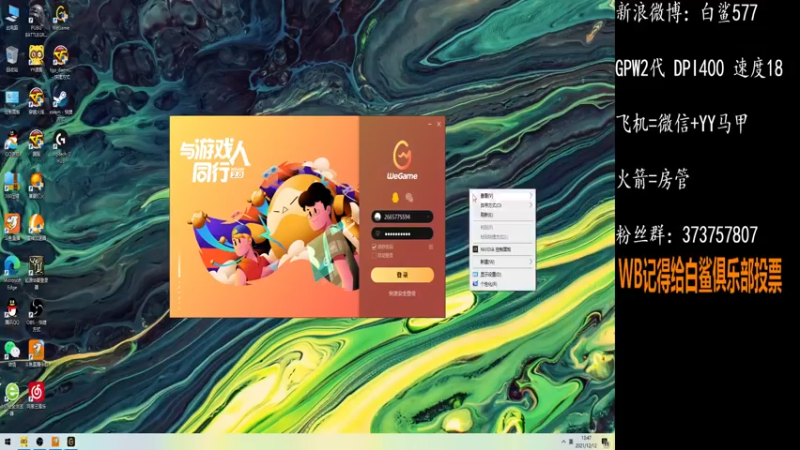The width and height of the screenshot is (800, 450).
Task: Select the 网易云音乐 red desktop icon
Action: click(36, 394)
